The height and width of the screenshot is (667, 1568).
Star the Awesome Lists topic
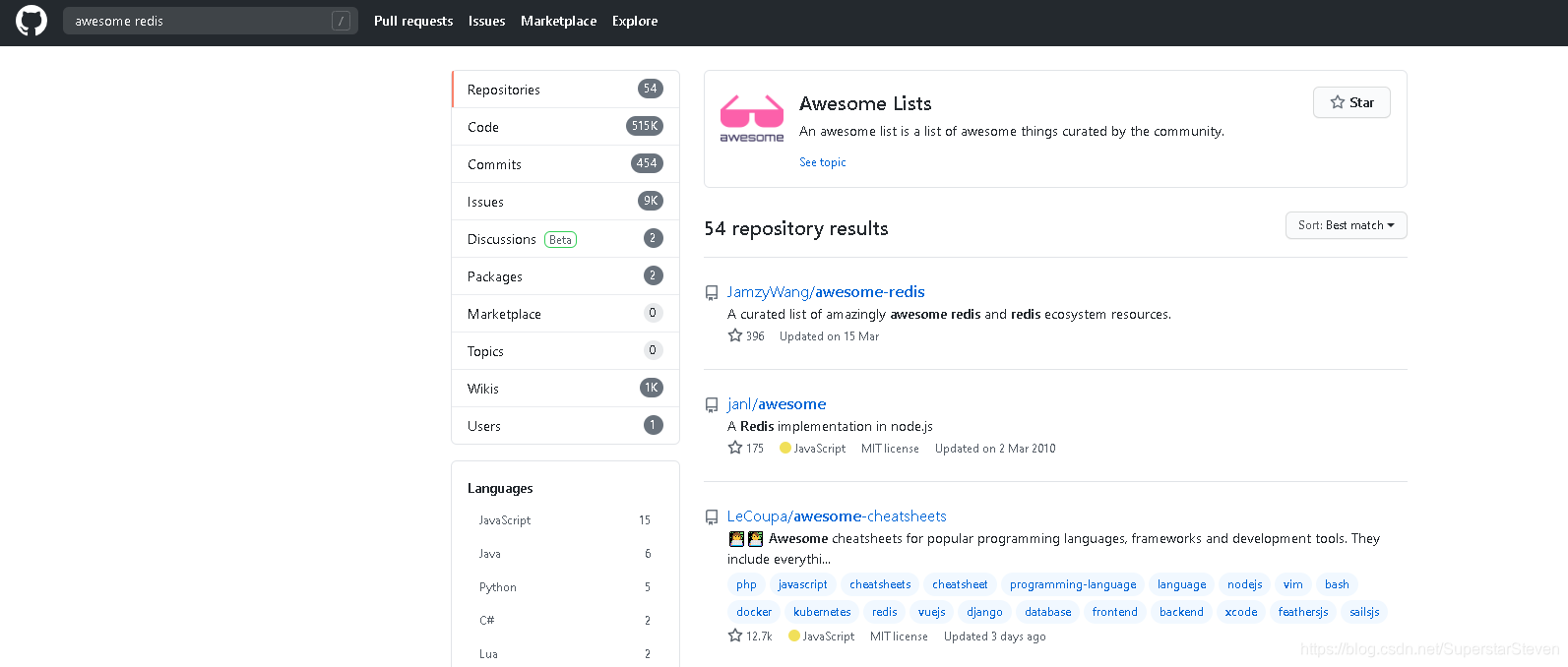1351,102
